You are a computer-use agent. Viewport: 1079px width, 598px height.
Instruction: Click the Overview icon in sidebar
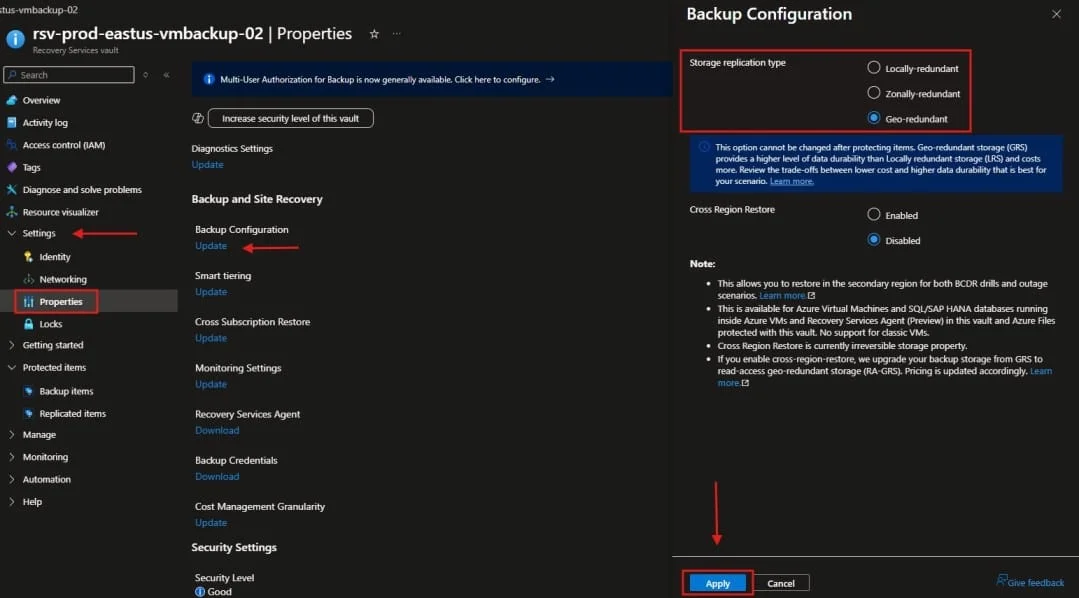click(12, 100)
